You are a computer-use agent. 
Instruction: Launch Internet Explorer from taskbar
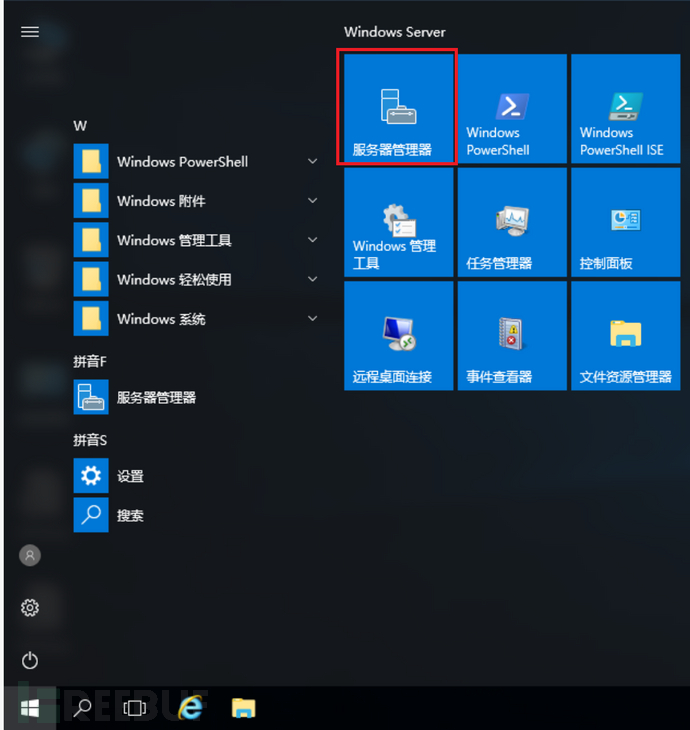click(190, 708)
